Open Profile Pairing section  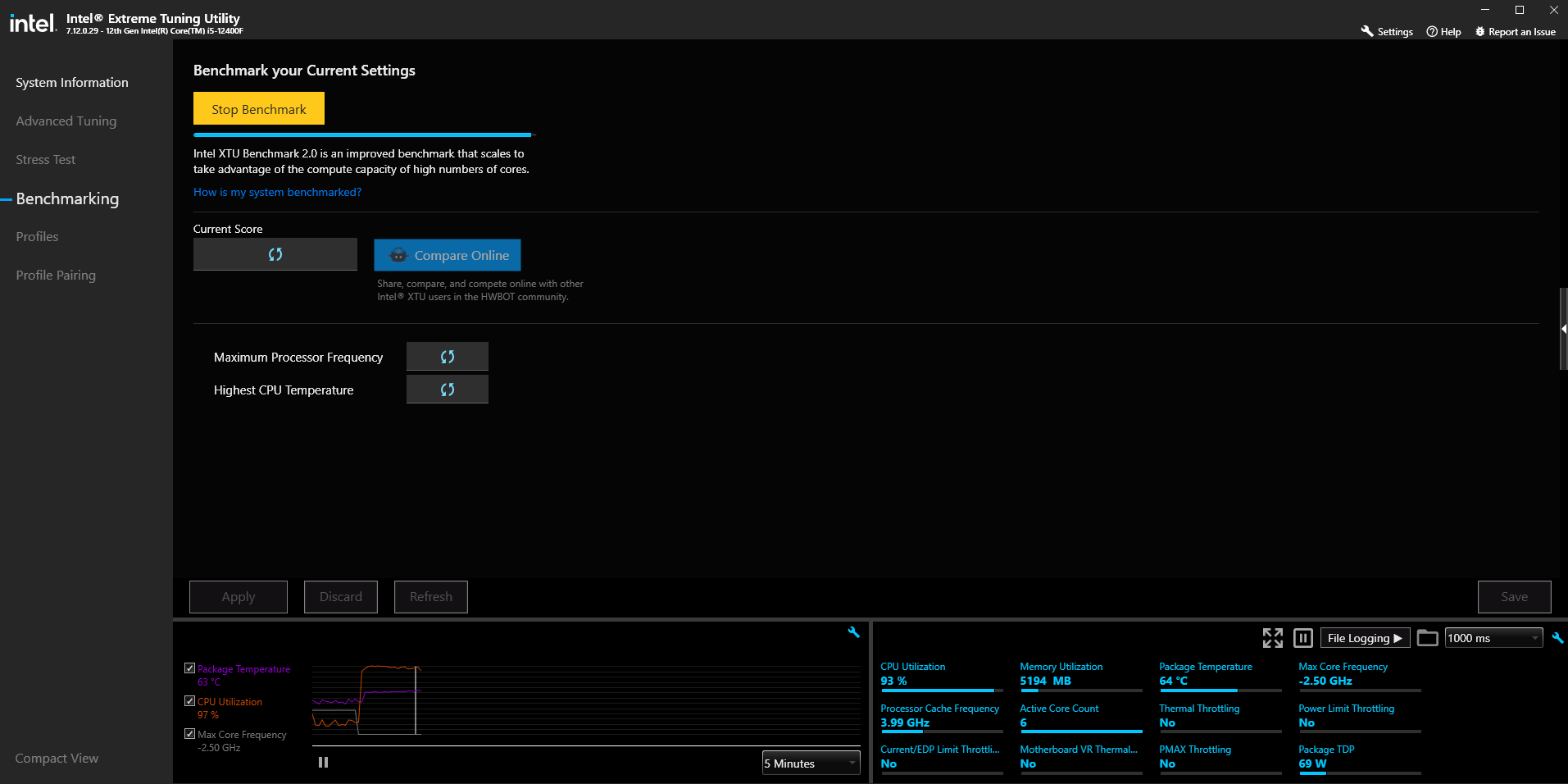coord(56,276)
